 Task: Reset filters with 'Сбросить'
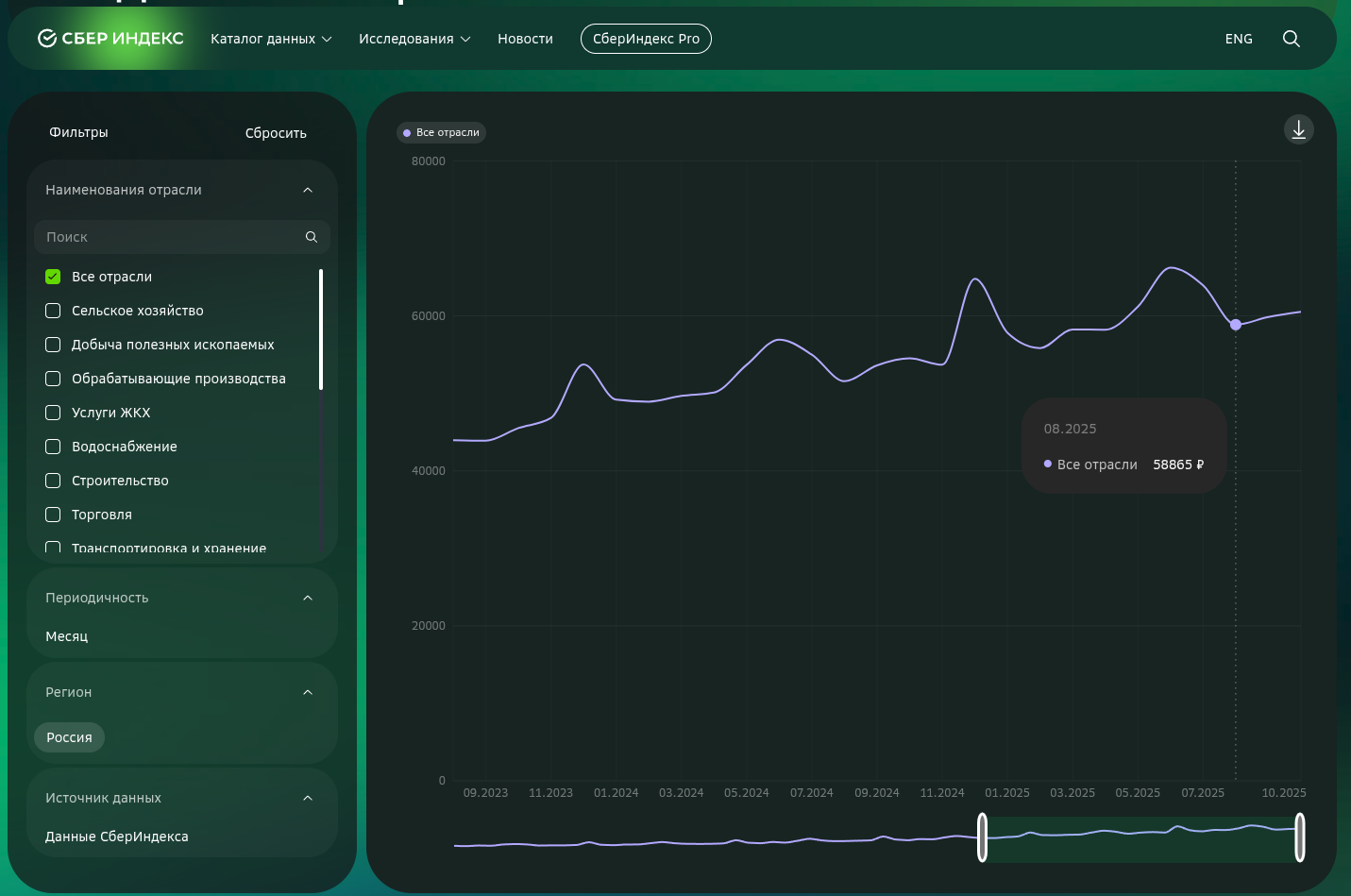click(x=276, y=133)
